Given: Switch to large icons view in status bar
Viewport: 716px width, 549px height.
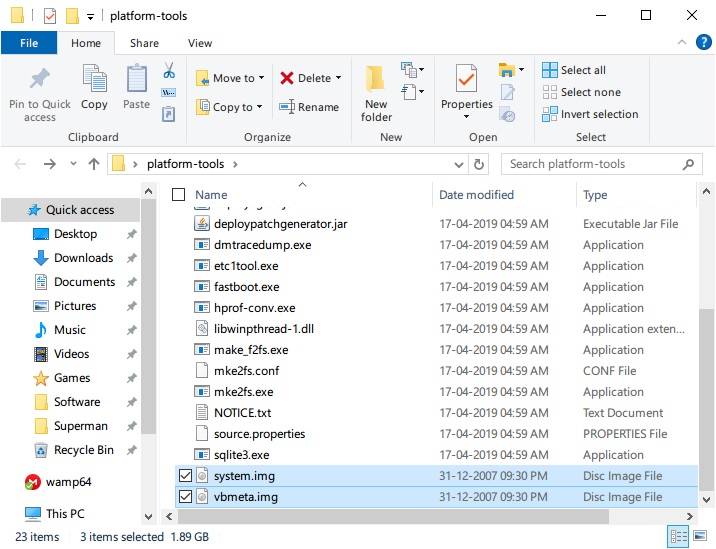Looking at the screenshot, I should click(x=700, y=536).
